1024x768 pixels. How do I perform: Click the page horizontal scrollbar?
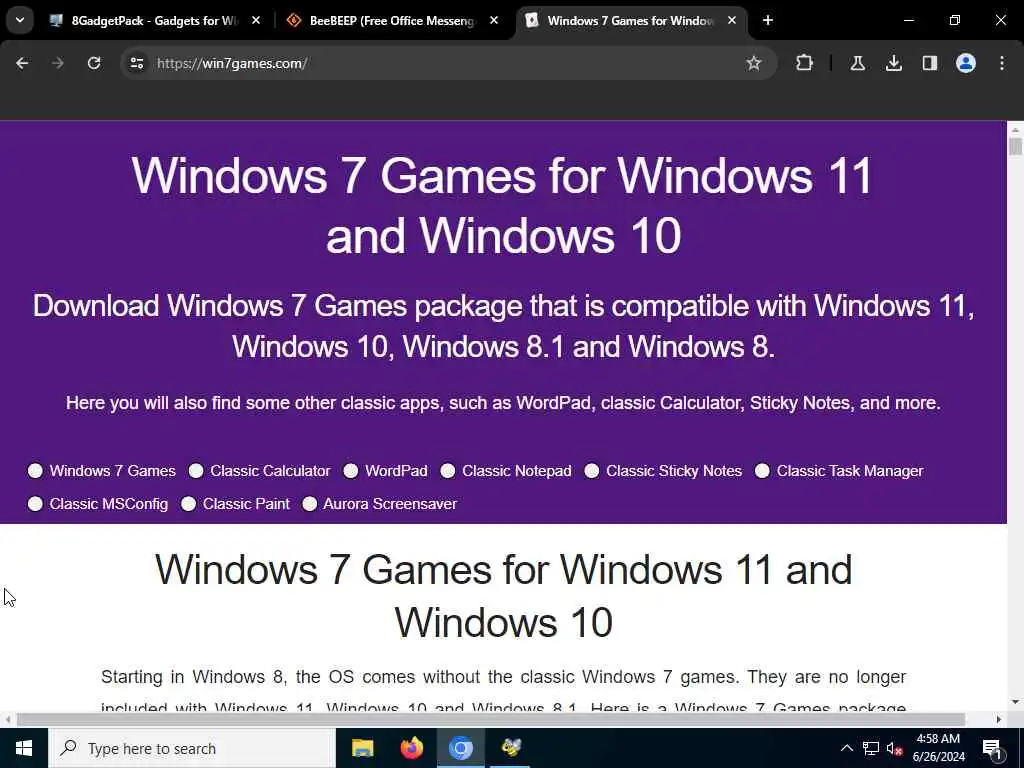pyautogui.click(x=491, y=719)
